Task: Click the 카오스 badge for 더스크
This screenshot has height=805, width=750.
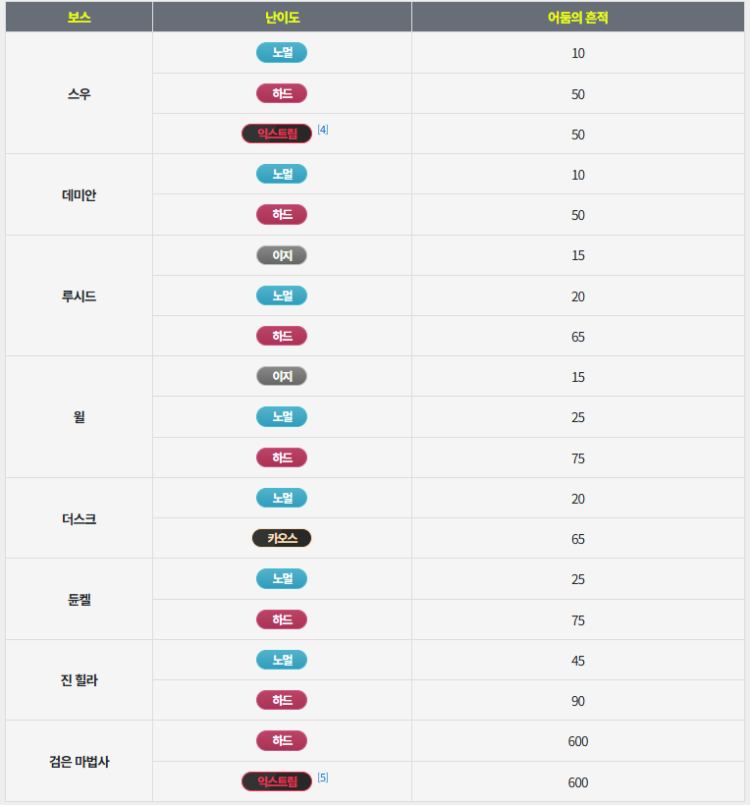Action: (x=282, y=538)
